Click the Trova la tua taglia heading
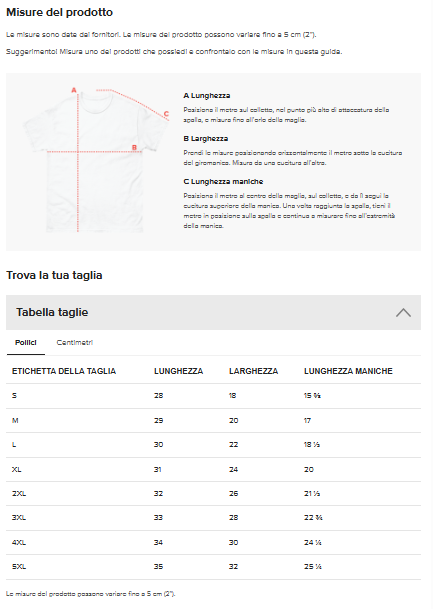Viewport: 433px width, 609px height. (54, 275)
